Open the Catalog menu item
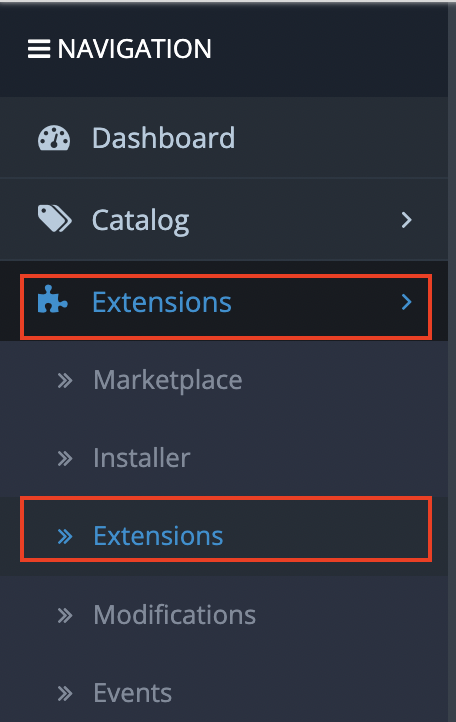Image resolution: width=456 pixels, height=722 pixels. point(224,220)
